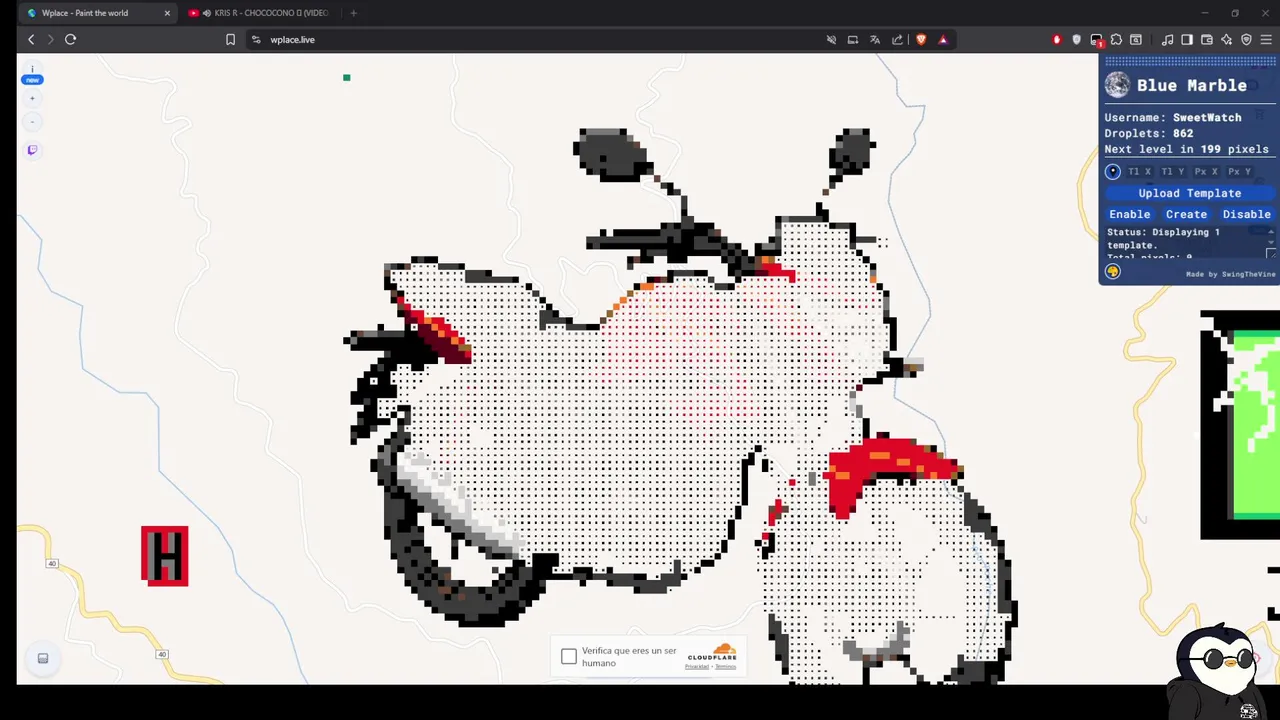Click the red H pixel art
The image size is (1280, 720).
pyautogui.click(x=165, y=555)
